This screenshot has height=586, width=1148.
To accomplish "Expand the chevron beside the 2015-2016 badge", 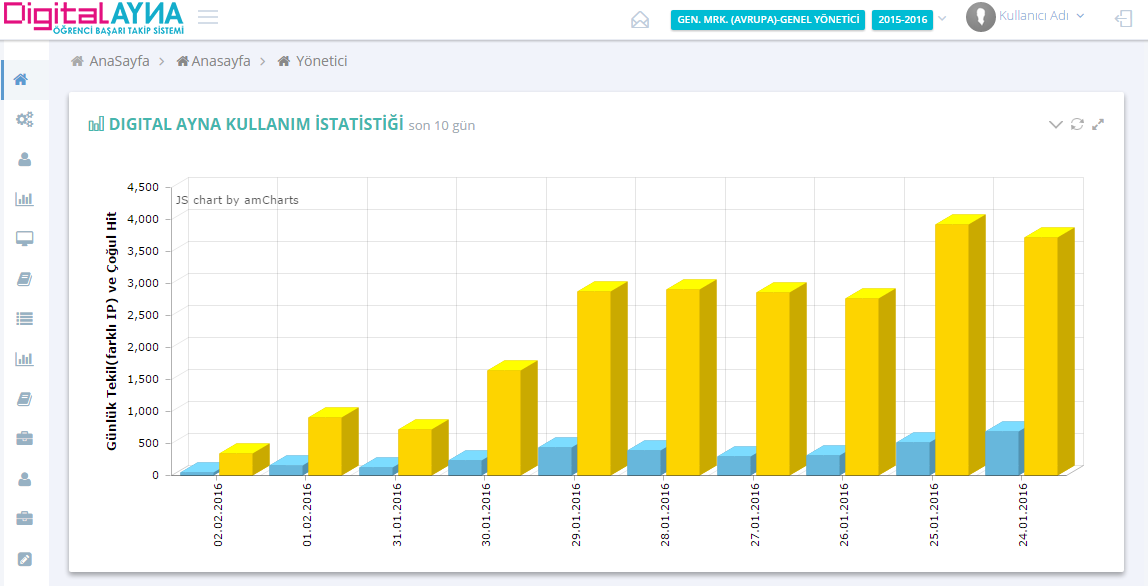I will pyautogui.click(x=942, y=19).
